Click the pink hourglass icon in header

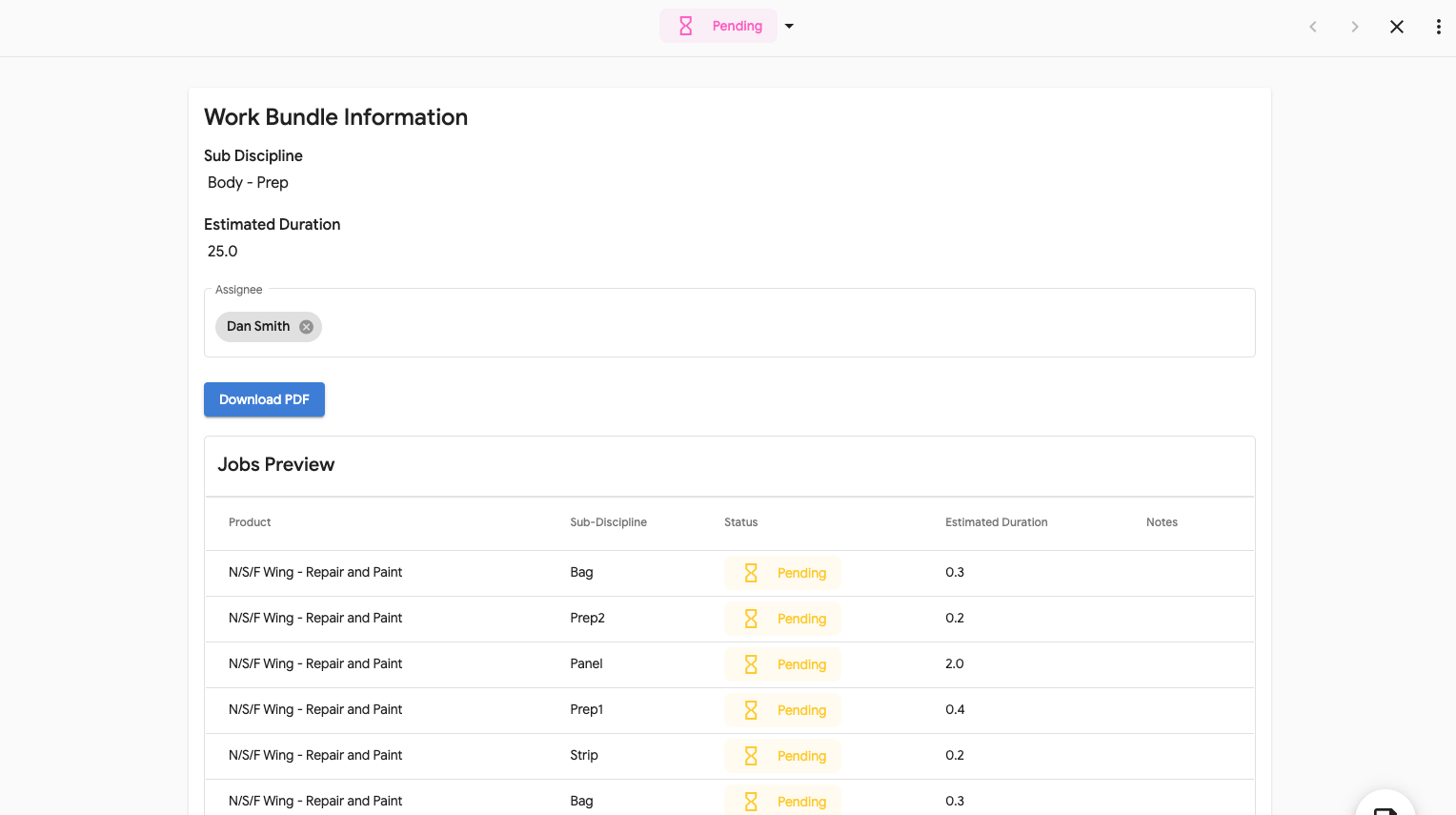click(685, 26)
